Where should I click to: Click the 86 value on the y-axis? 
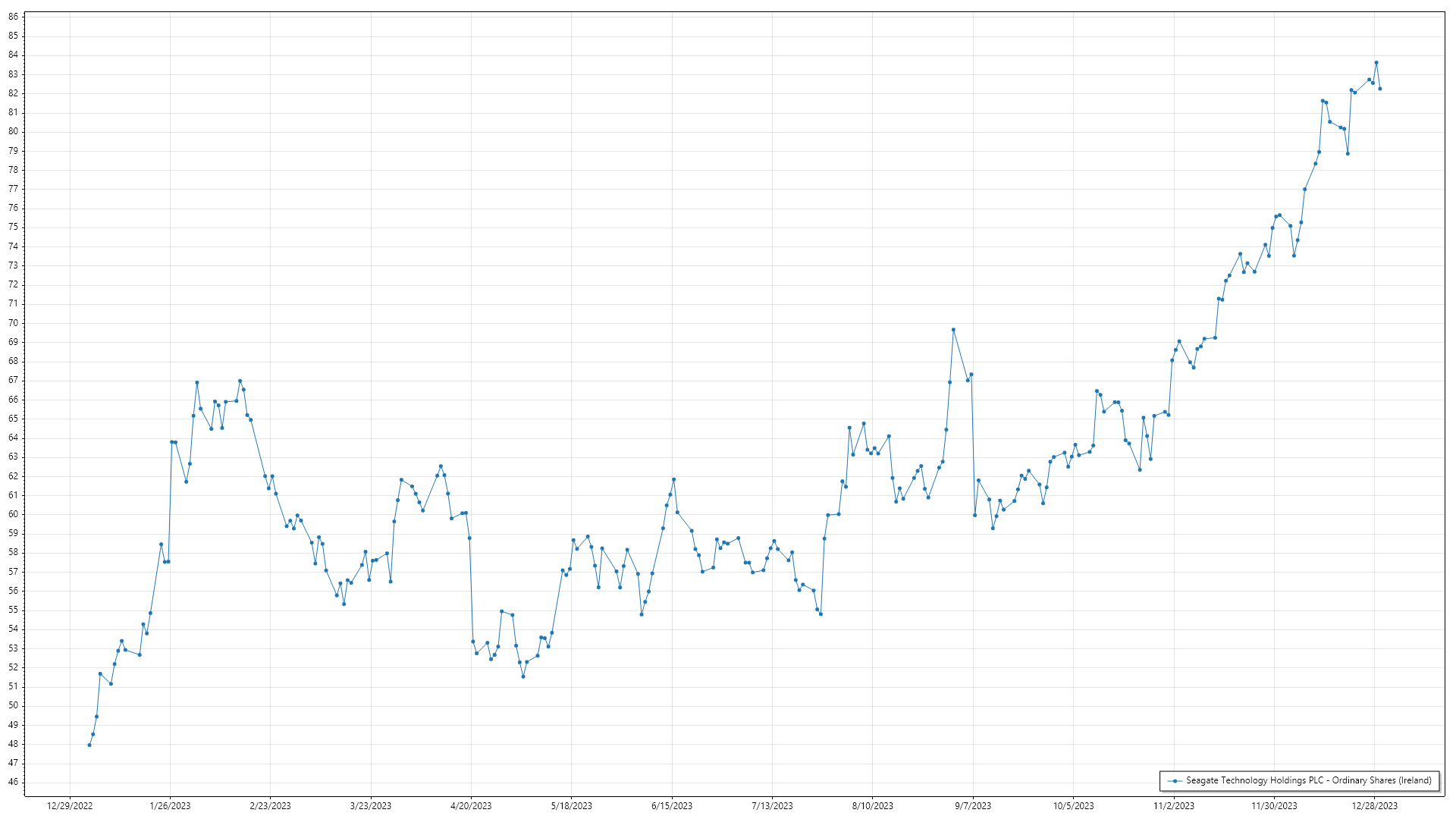pos(13,17)
